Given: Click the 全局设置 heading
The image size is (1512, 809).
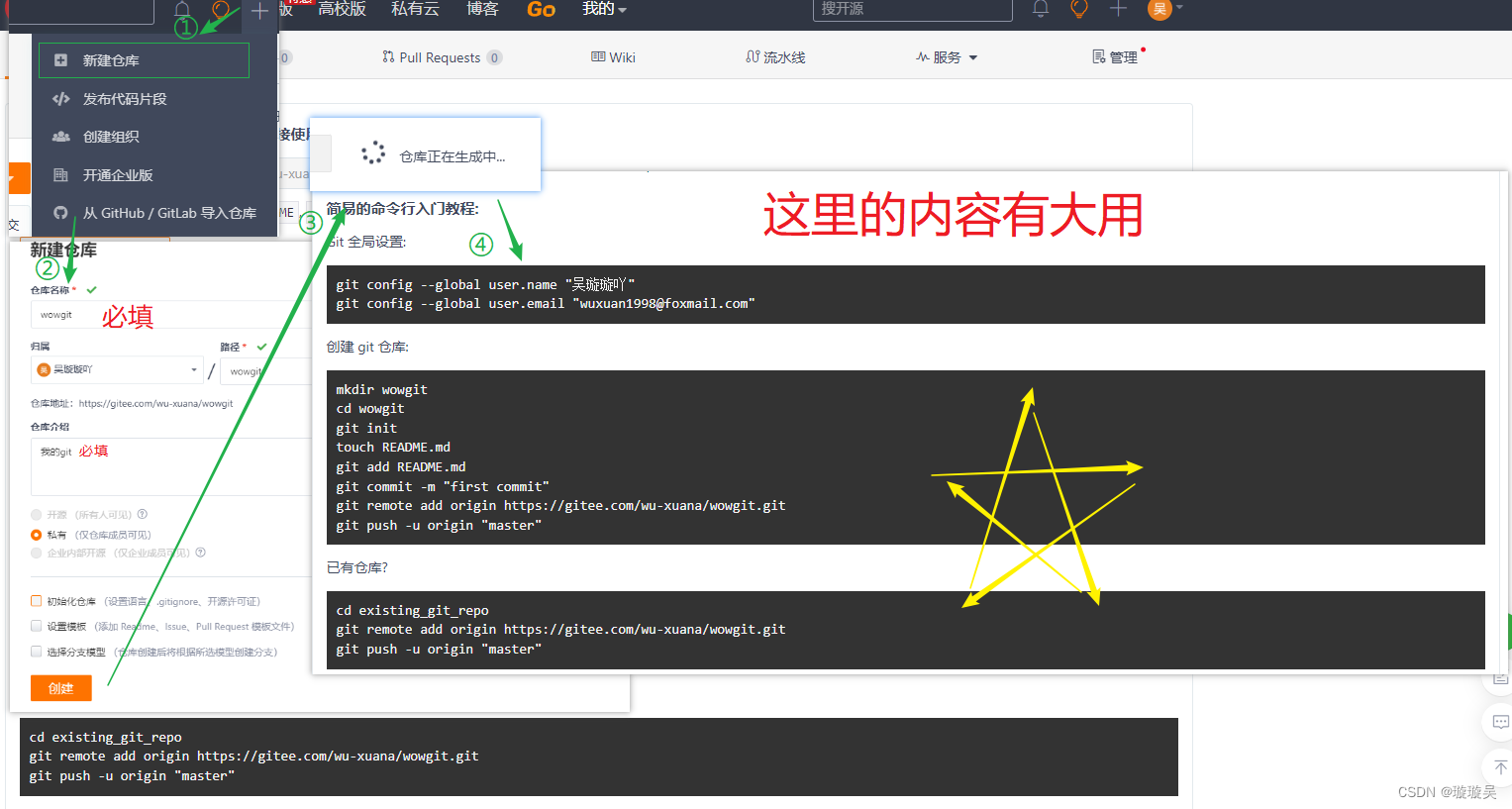Looking at the screenshot, I should pyautogui.click(x=366, y=242).
